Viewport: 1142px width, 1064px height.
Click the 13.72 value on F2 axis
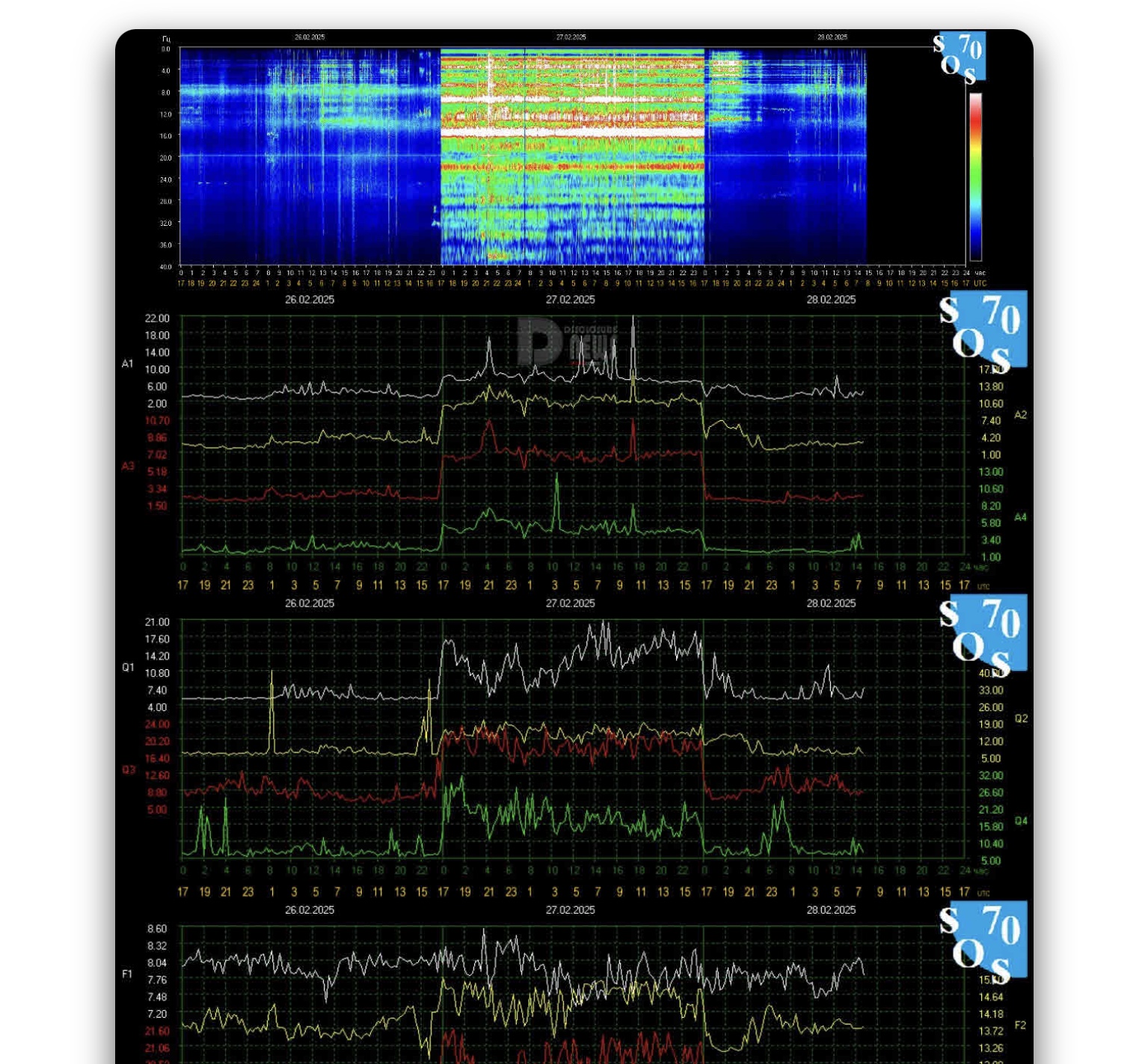(991, 1030)
